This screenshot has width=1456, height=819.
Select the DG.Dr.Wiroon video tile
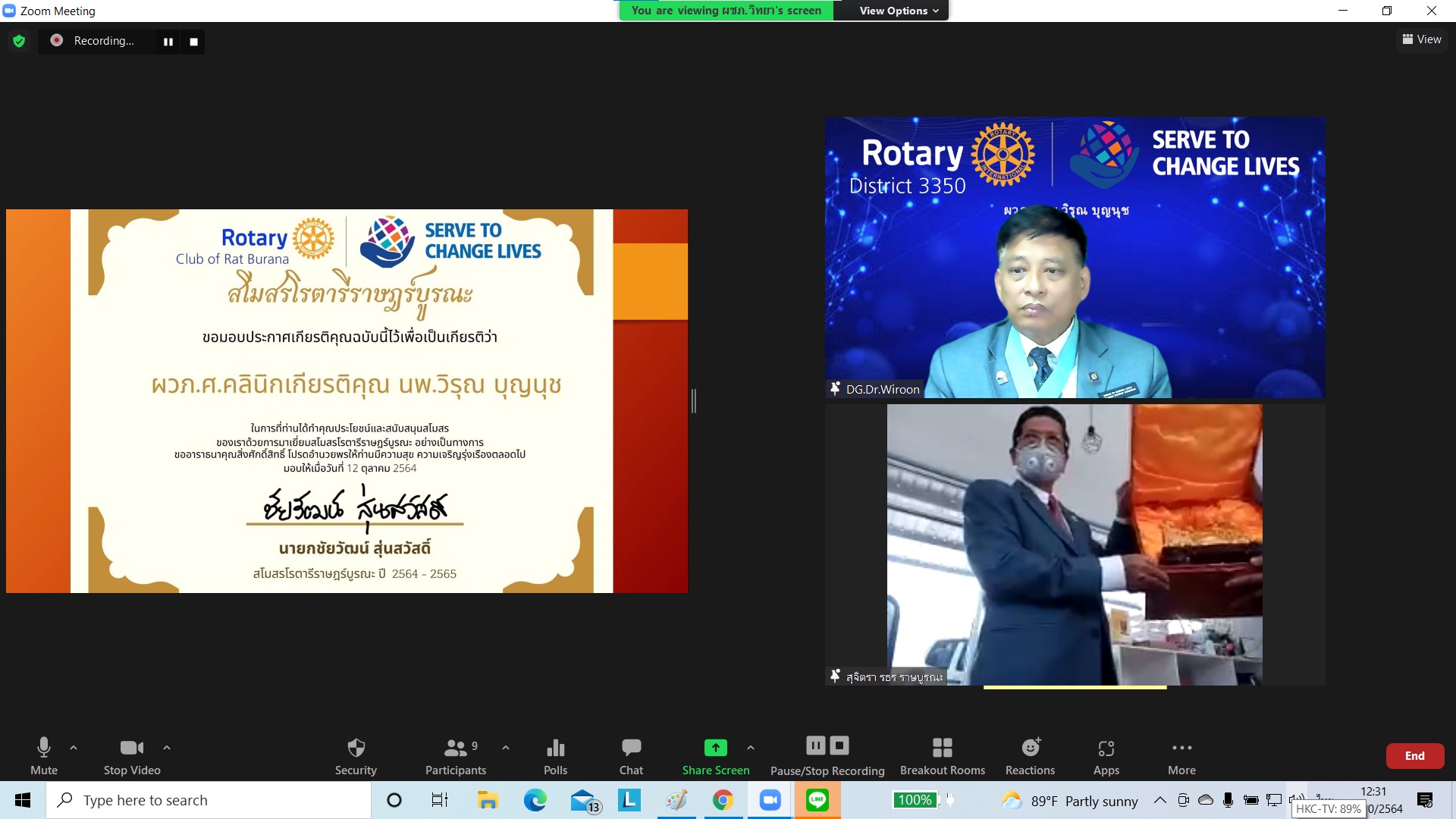point(1075,257)
